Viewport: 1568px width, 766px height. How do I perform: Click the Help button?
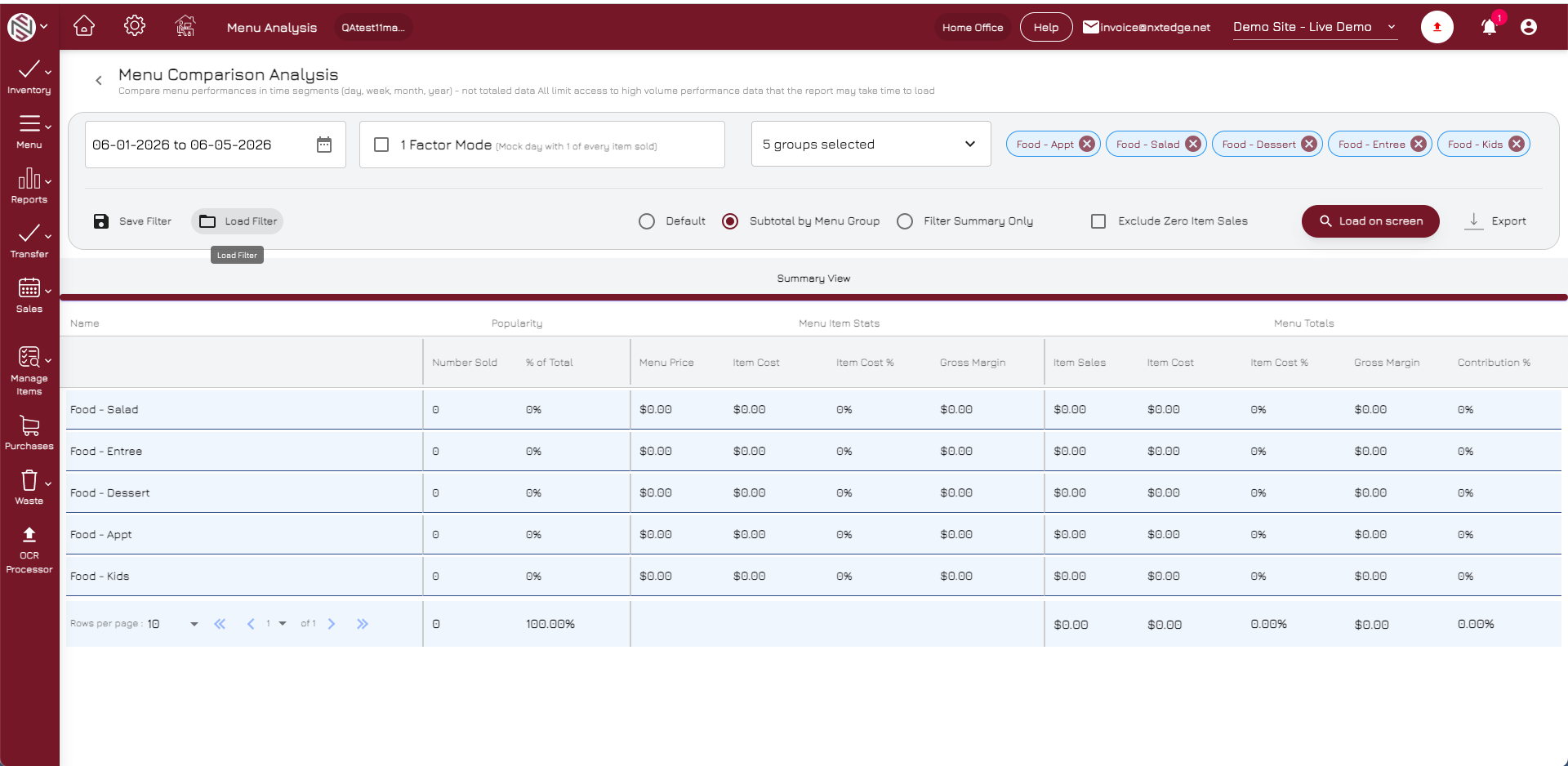tap(1046, 27)
